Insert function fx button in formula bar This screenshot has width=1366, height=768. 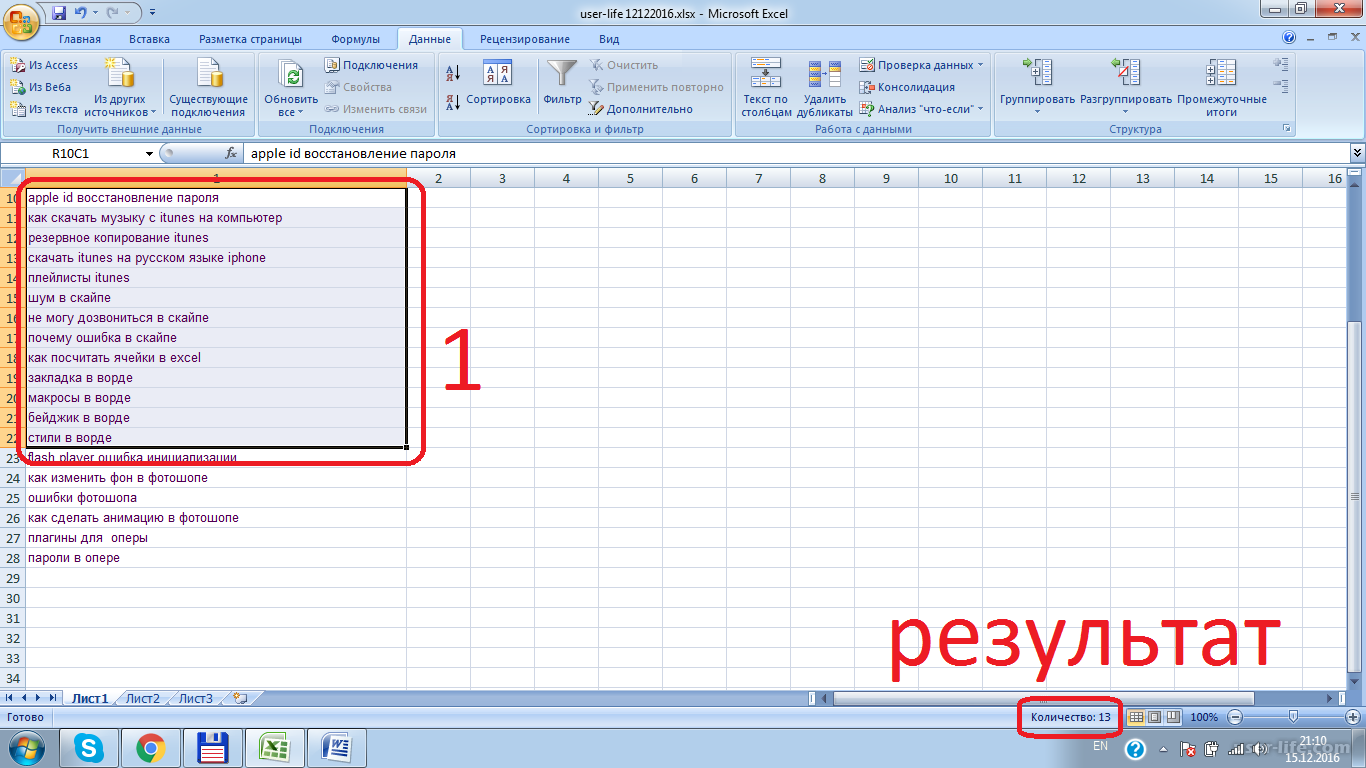231,154
